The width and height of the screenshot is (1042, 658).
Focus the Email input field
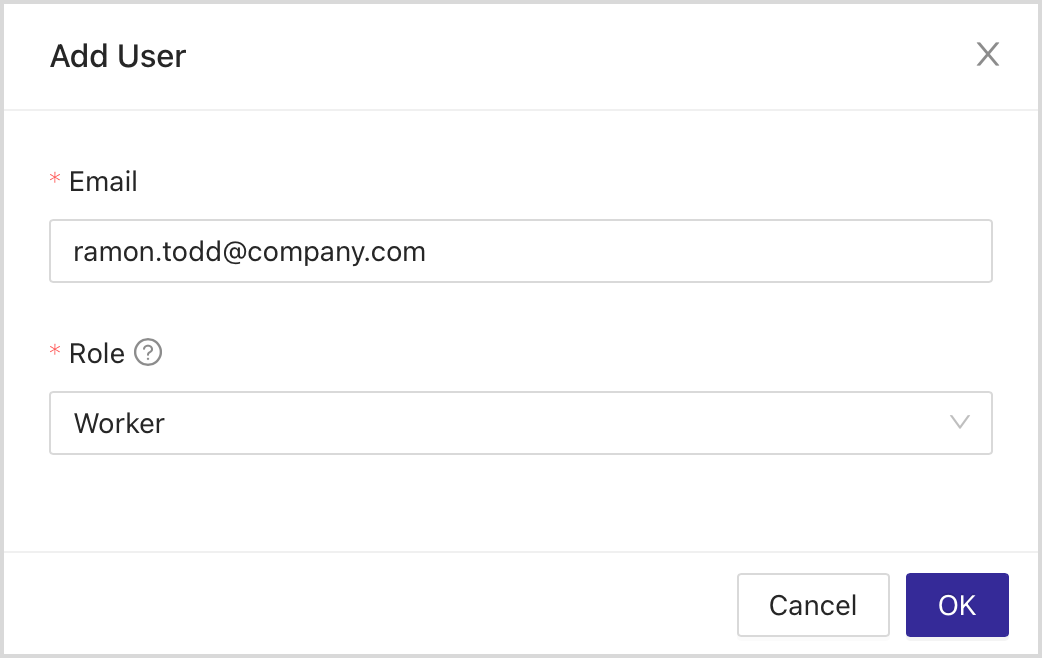point(600,251)
